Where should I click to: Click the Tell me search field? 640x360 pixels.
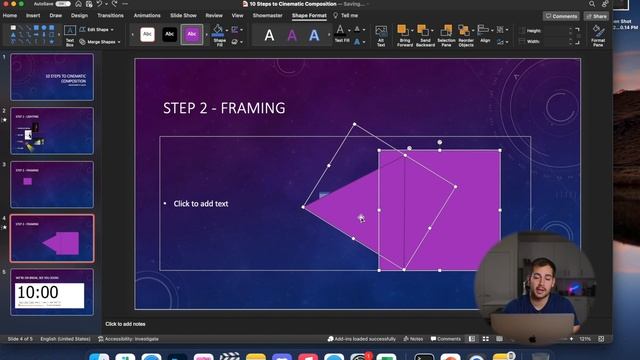pyautogui.click(x=346, y=16)
